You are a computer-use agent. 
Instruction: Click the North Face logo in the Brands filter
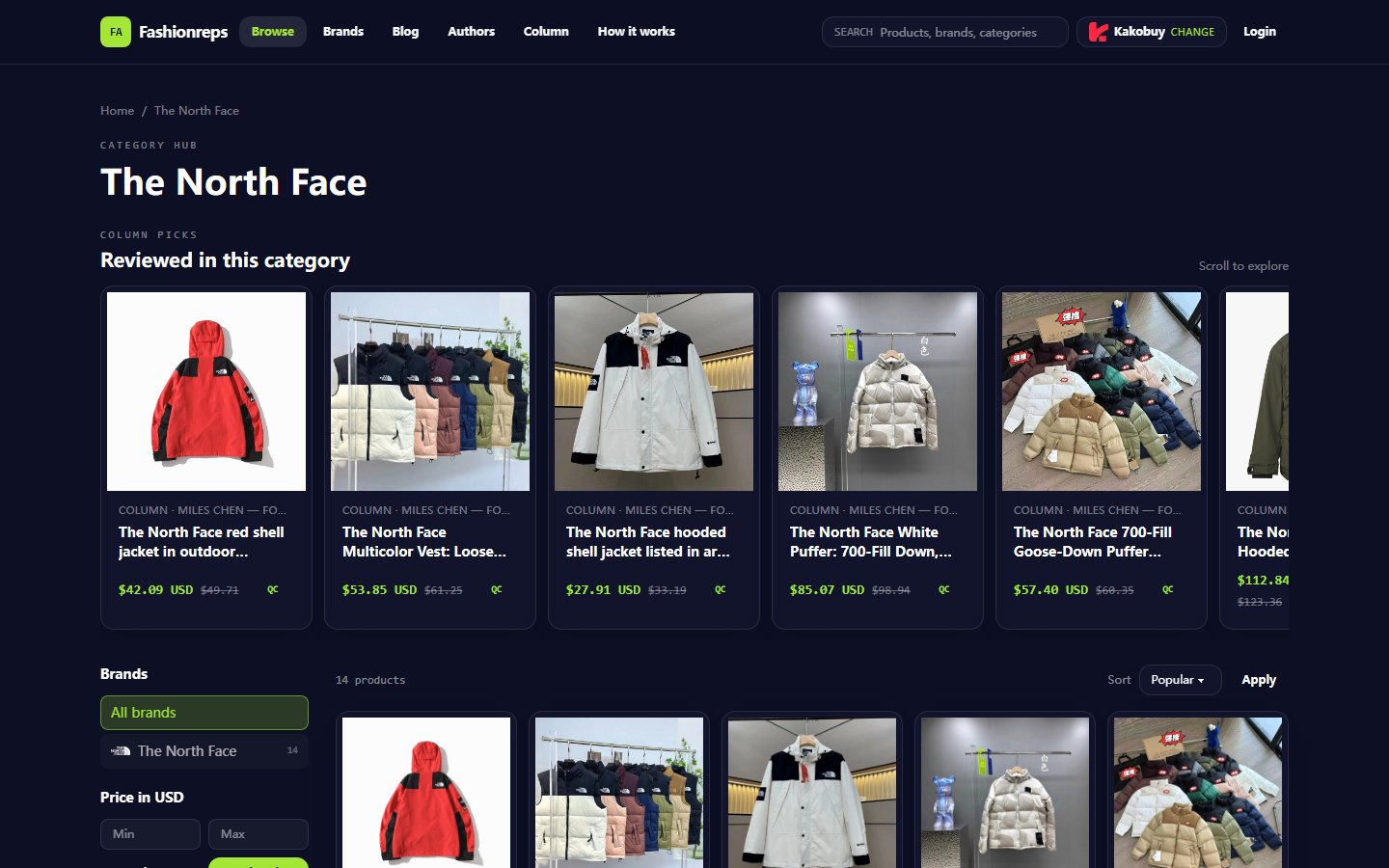[121, 751]
